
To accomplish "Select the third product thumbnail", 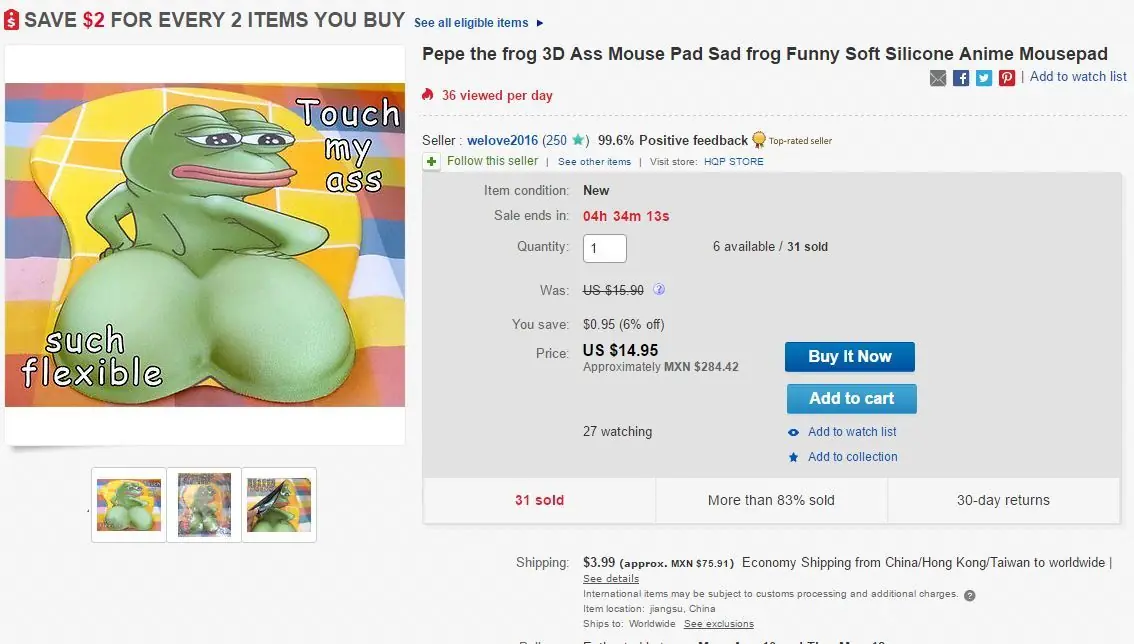I will coord(279,505).
